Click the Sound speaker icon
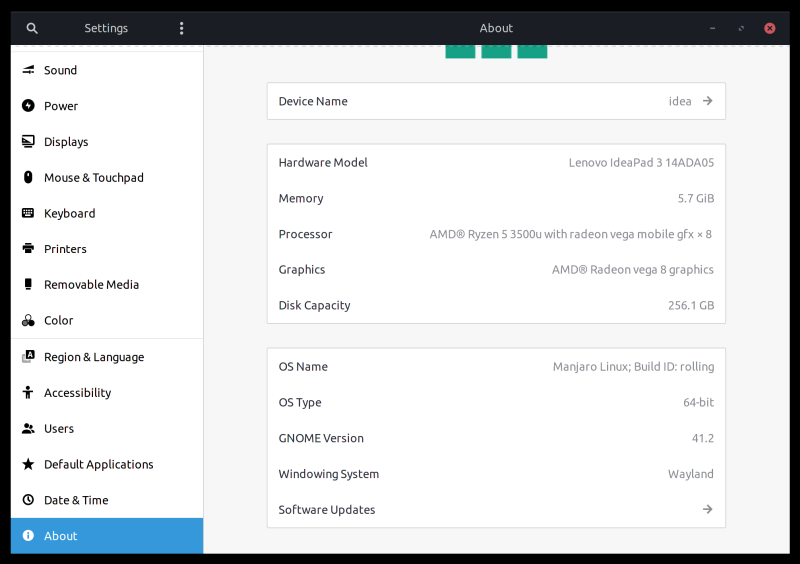The image size is (800, 564). pyautogui.click(x=28, y=70)
